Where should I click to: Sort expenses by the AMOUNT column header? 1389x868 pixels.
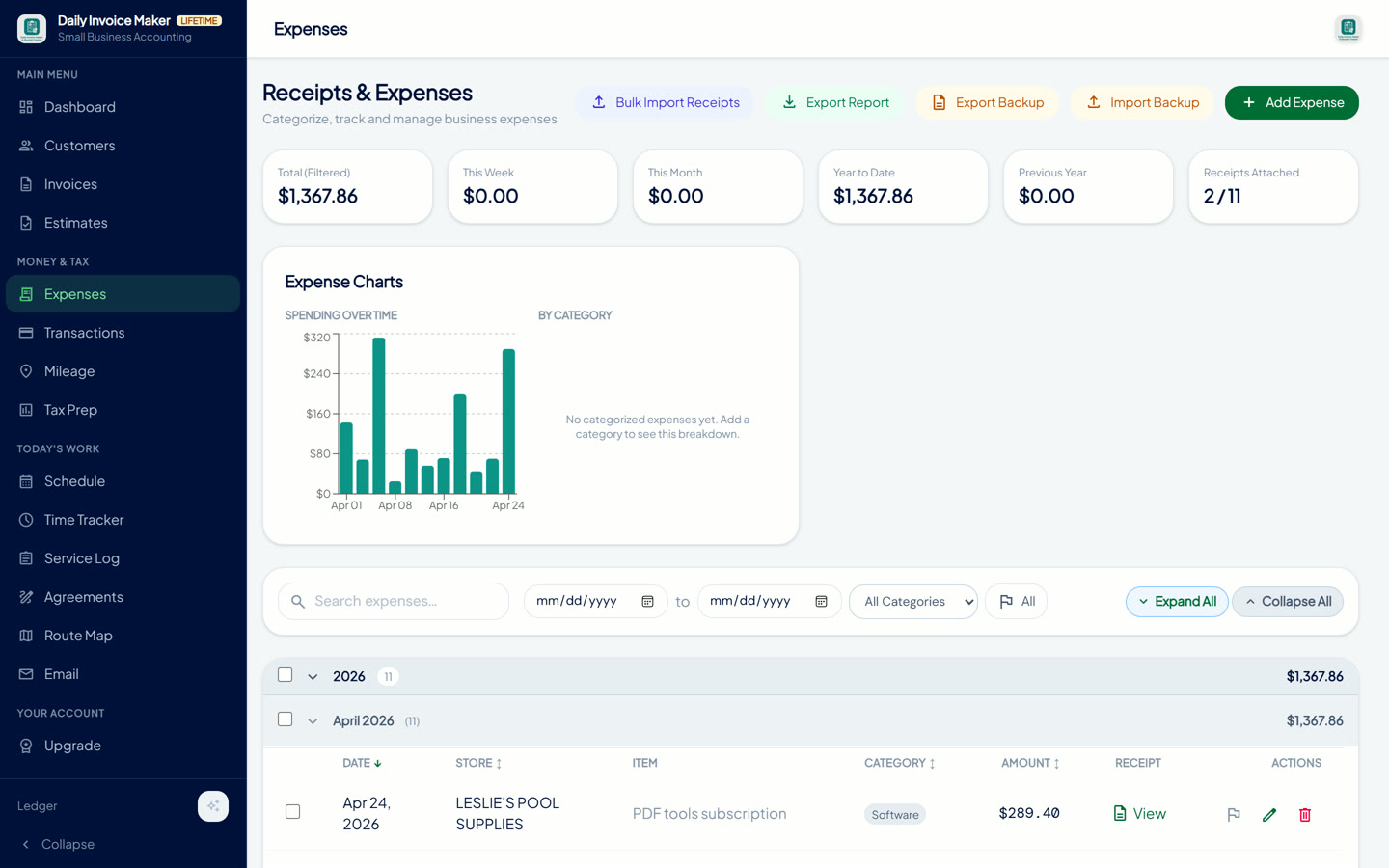tap(1030, 763)
